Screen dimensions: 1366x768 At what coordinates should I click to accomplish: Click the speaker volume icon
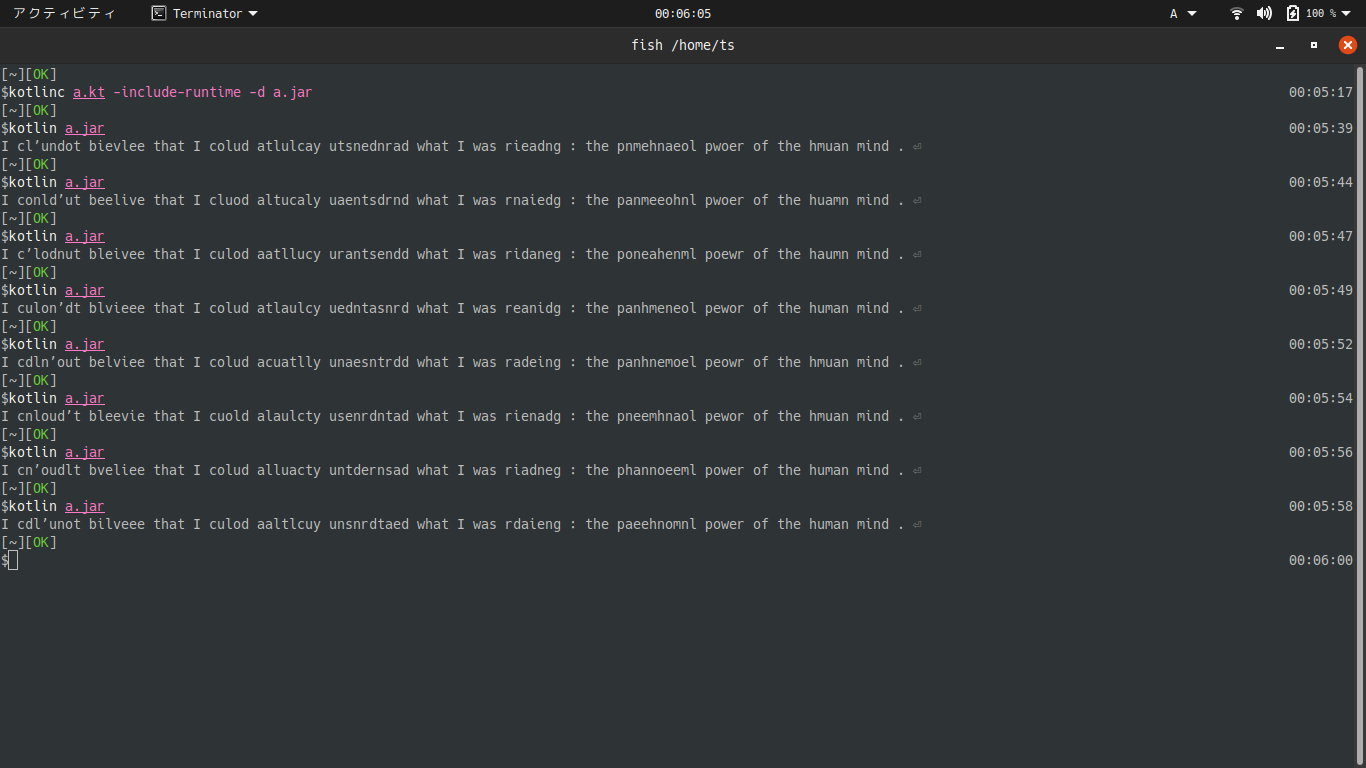[1264, 13]
